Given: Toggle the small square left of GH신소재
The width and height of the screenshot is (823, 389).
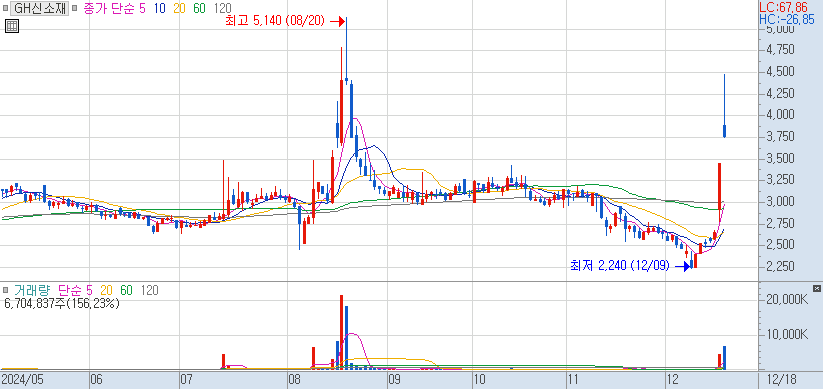Looking at the screenshot, I should point(5,8).
